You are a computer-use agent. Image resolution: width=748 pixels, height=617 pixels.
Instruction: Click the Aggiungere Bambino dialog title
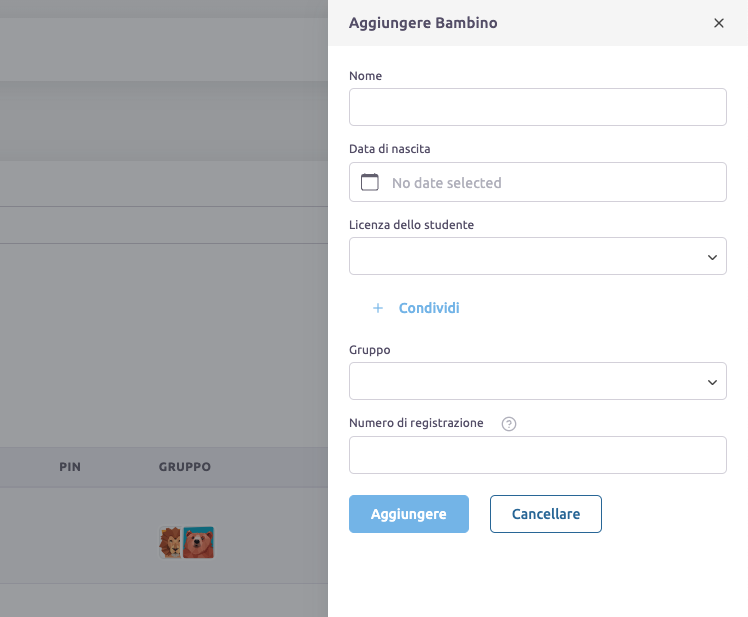tap(423, 23)
